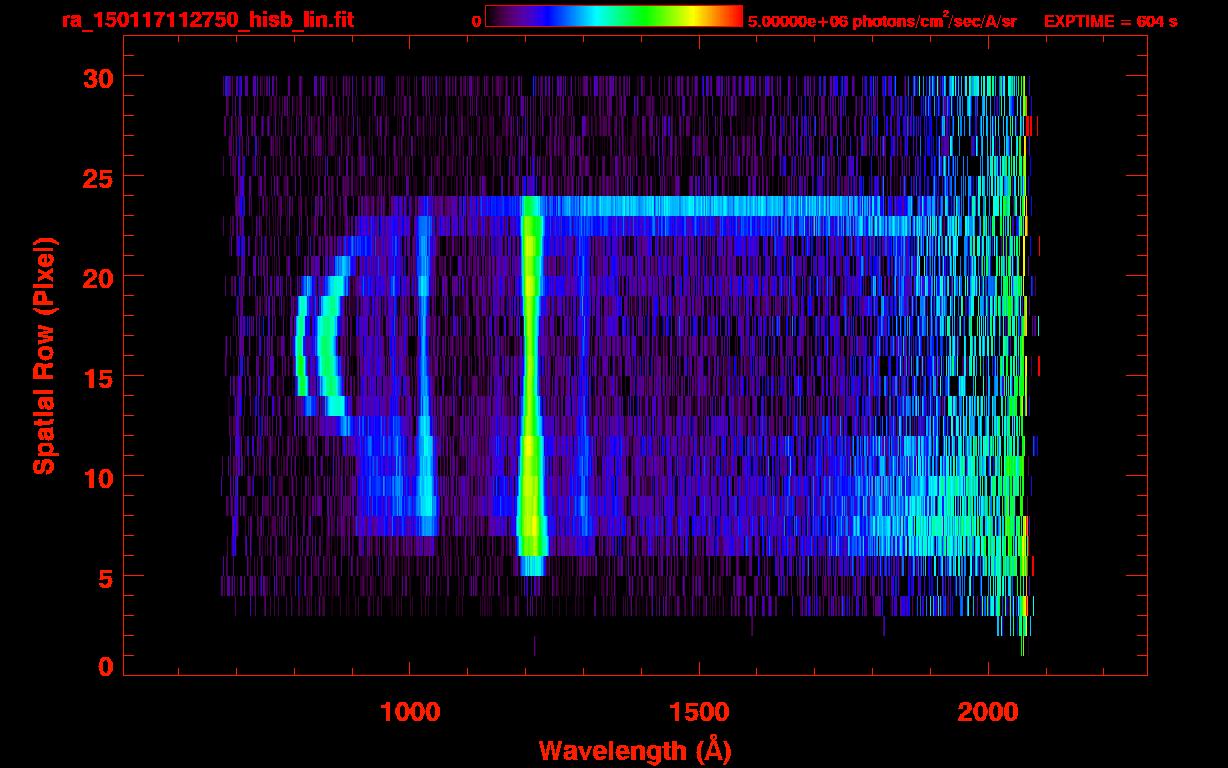Screen dimensions: 1228x768
Task: Click the EXPTIME = 604 s label
Action: [1110, 21]
